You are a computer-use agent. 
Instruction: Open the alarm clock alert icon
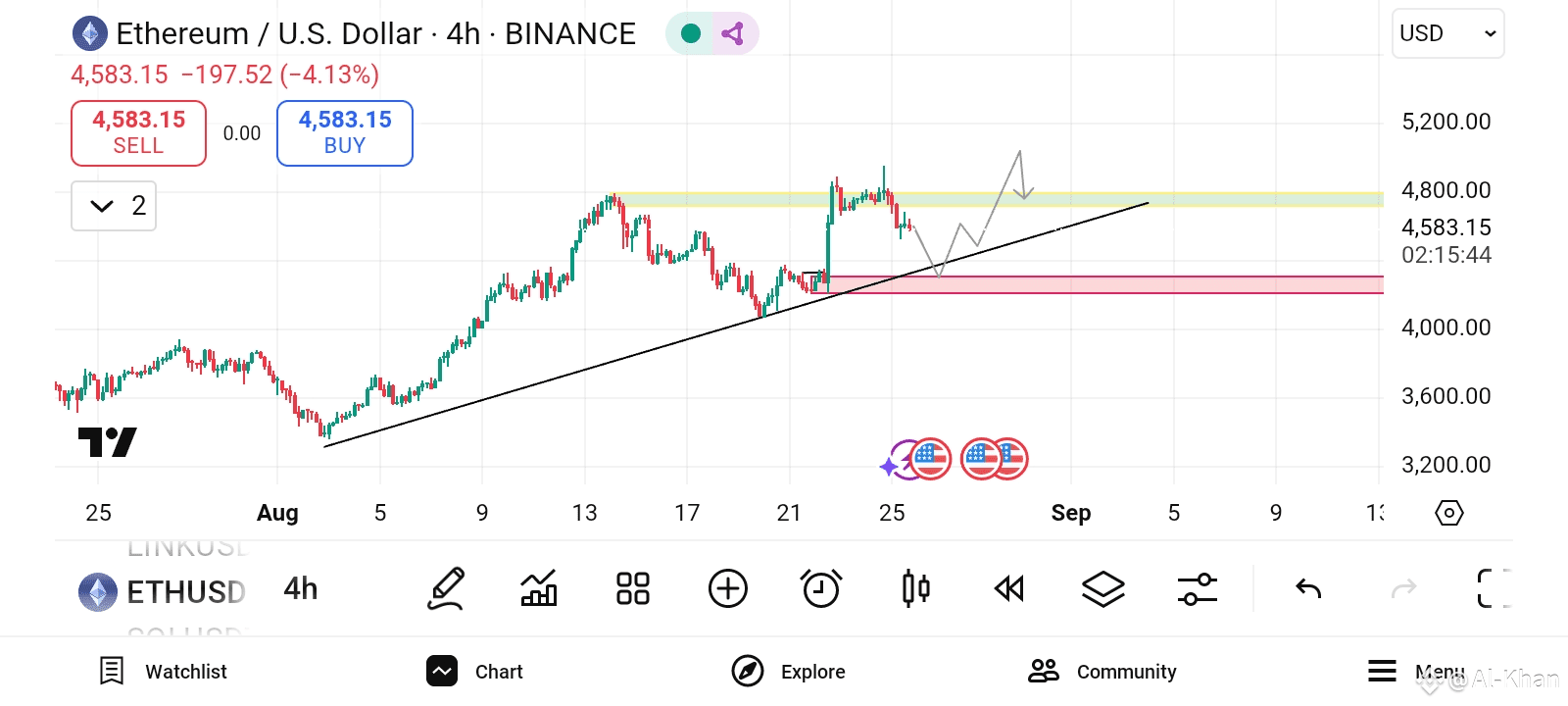pyautogui.click(x=821, y=589)
